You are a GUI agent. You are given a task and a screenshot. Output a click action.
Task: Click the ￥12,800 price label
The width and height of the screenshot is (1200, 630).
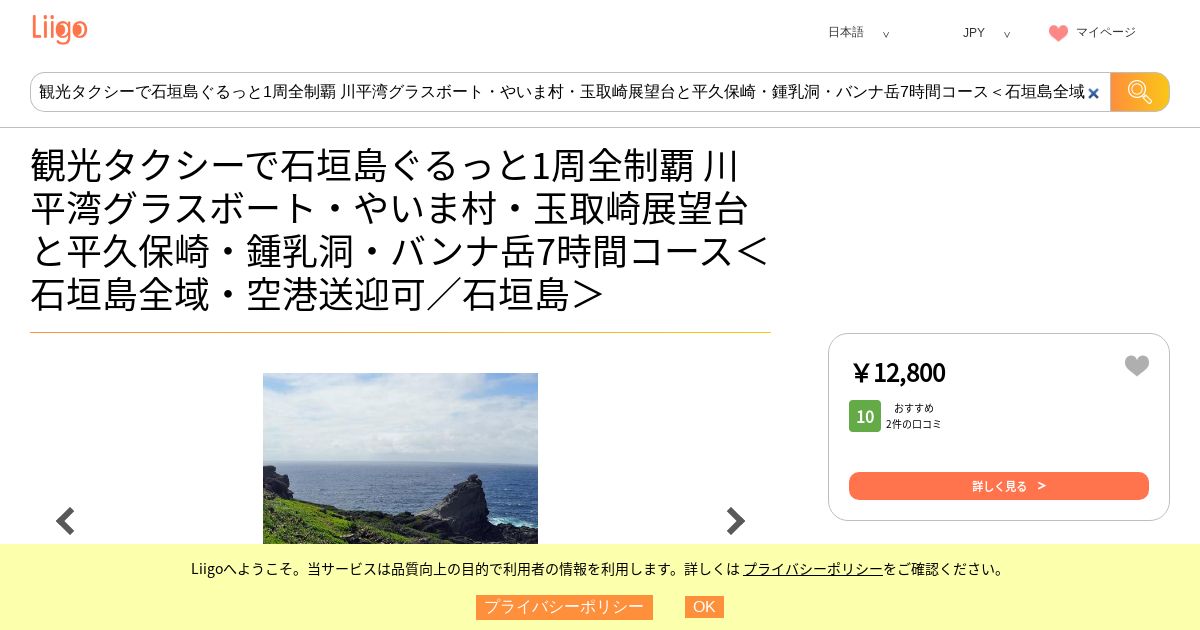click(898, 372)
